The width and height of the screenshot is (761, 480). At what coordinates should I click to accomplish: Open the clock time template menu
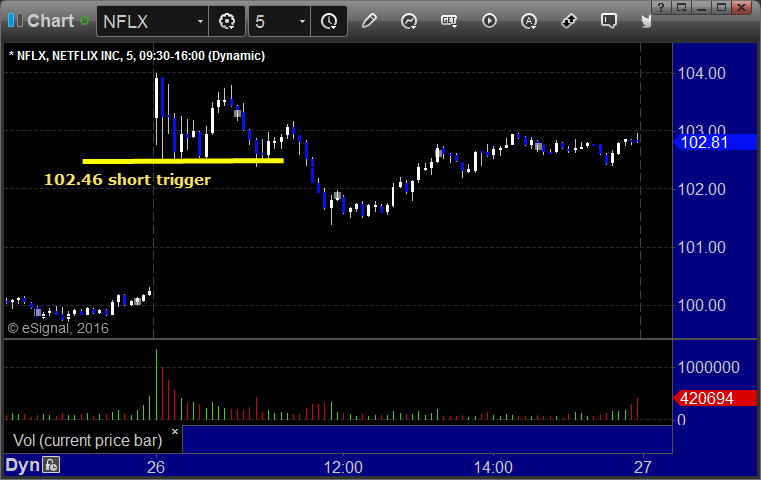pos(329,21)
